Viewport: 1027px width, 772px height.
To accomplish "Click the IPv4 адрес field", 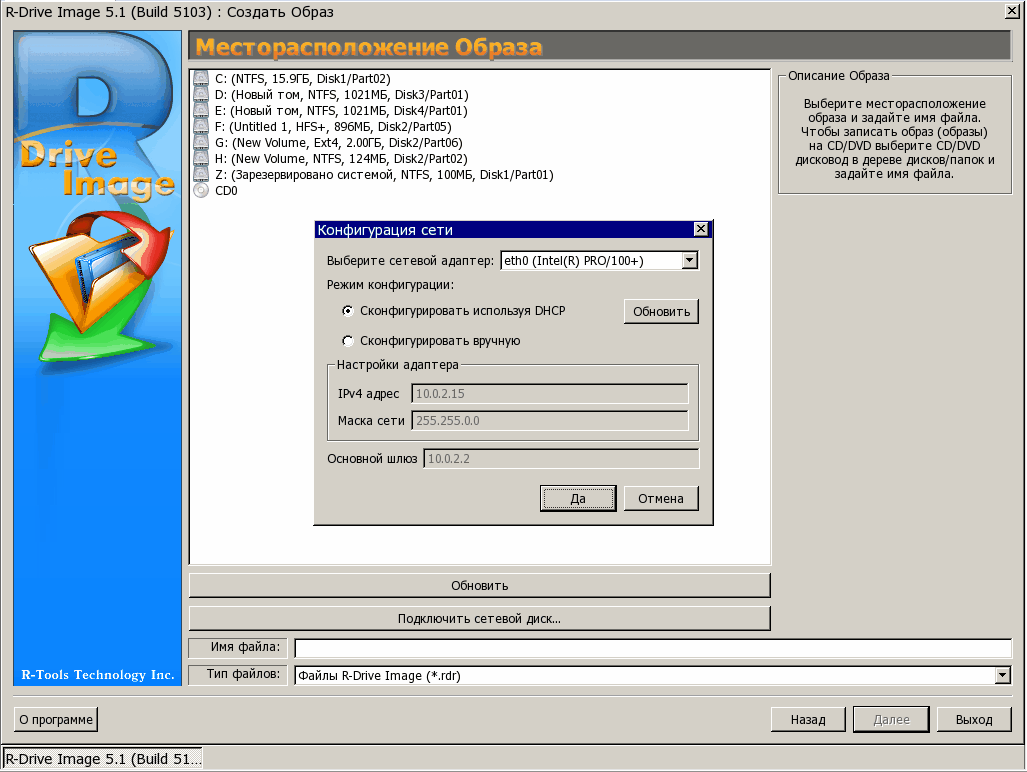I will pos(550,394).
